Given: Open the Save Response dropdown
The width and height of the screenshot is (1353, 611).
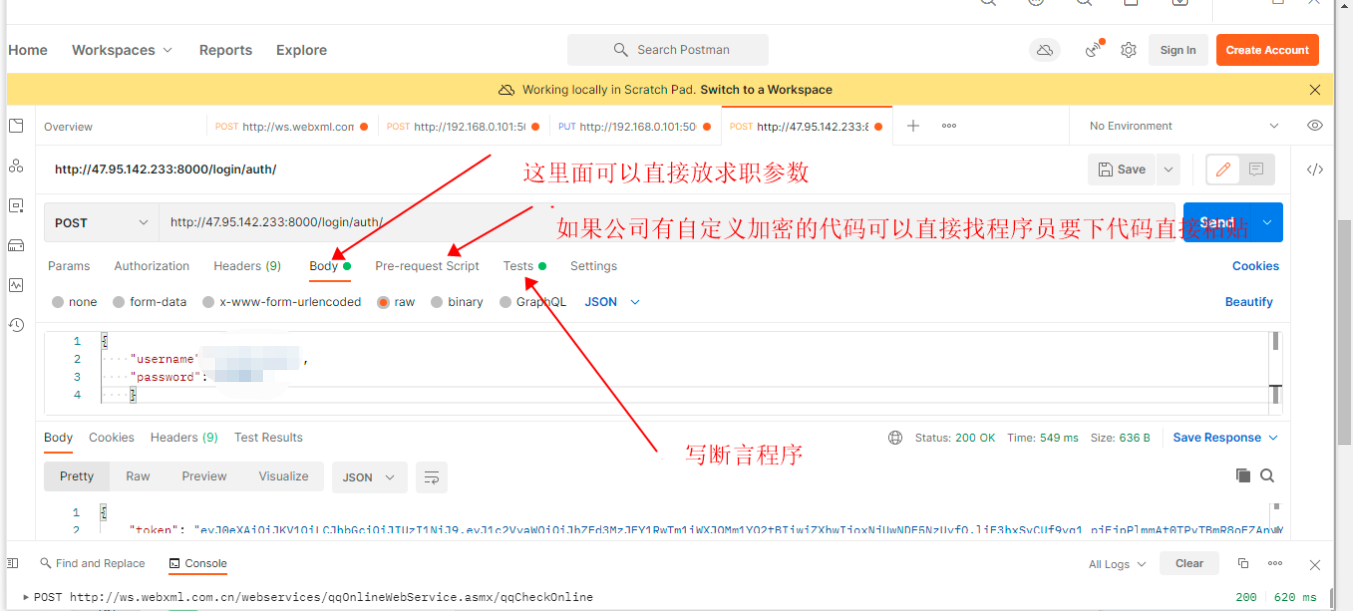Looking at the screenshot, I should [x=1225, y=438].
